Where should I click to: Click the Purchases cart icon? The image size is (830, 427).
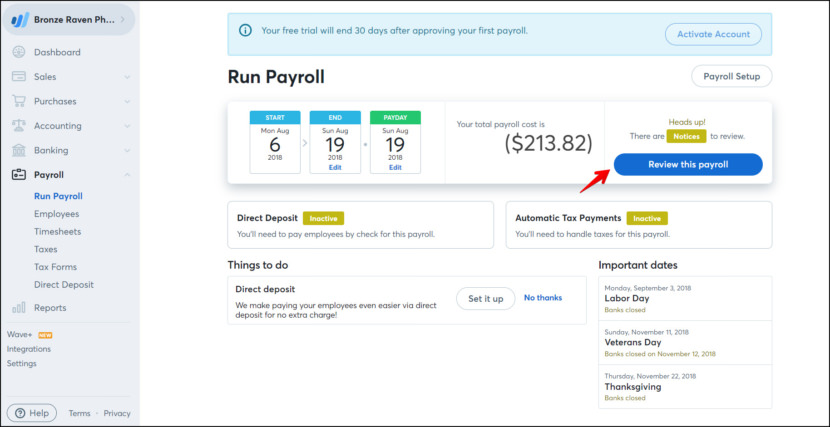(19, 101)
